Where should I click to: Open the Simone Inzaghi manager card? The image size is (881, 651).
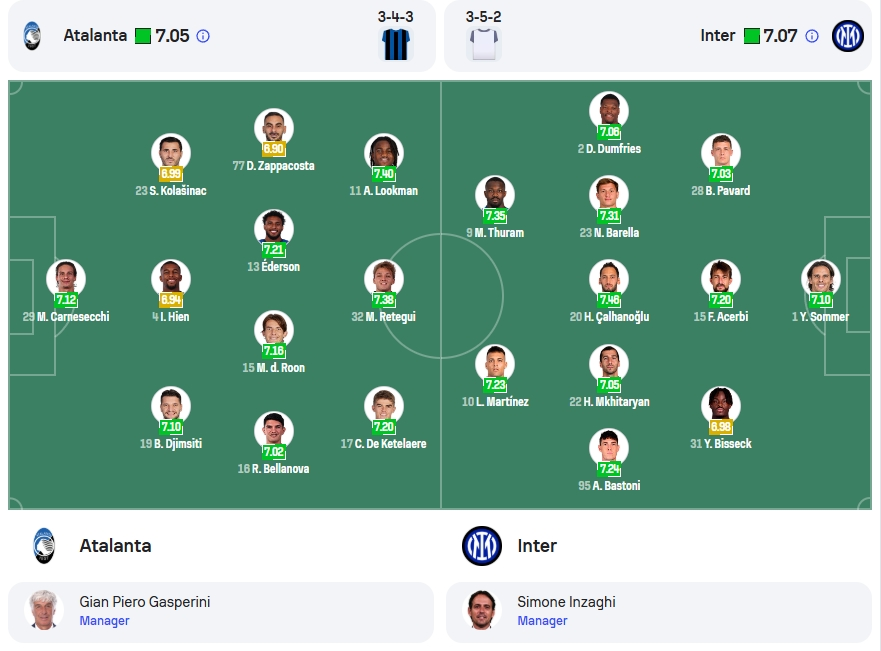point(659,612)
